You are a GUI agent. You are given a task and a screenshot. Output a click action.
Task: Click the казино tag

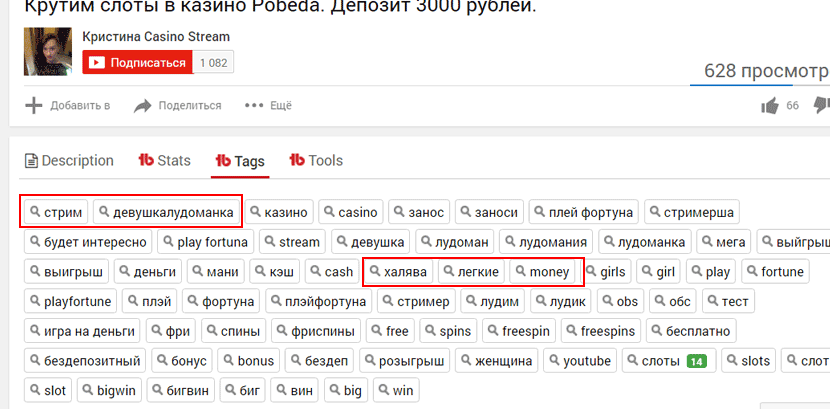tap(279, 212)
